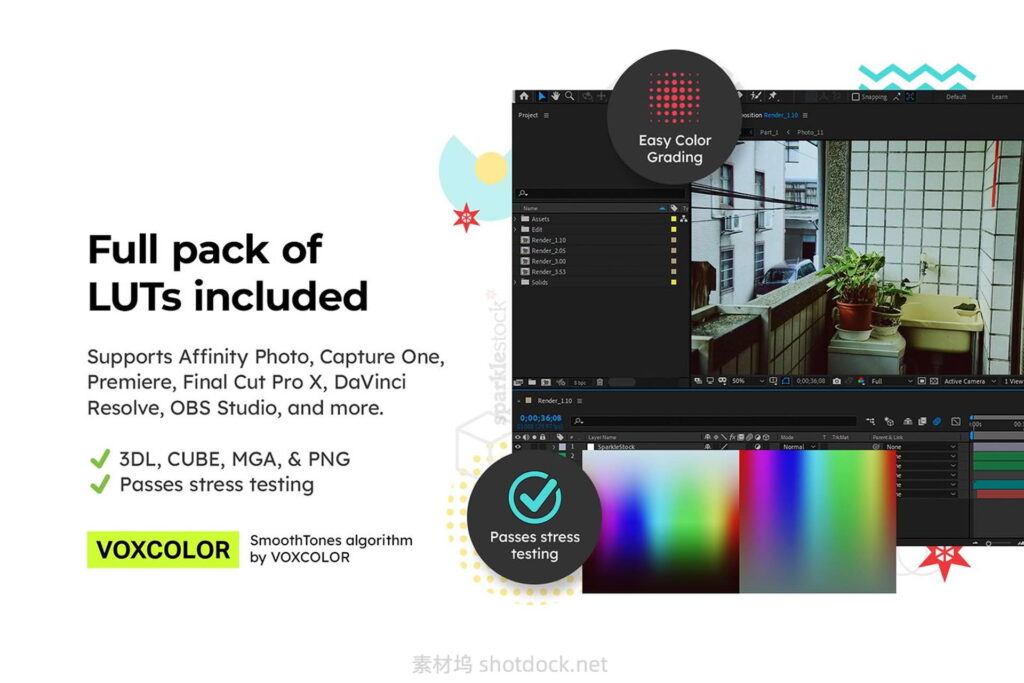
Task: Toggle Draft 3D in the timeline
Action: tap(889, 422)
